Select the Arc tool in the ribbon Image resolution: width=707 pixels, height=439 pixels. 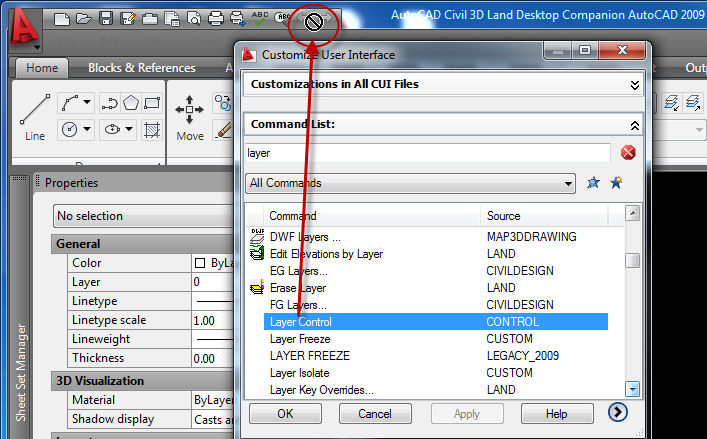70,103
